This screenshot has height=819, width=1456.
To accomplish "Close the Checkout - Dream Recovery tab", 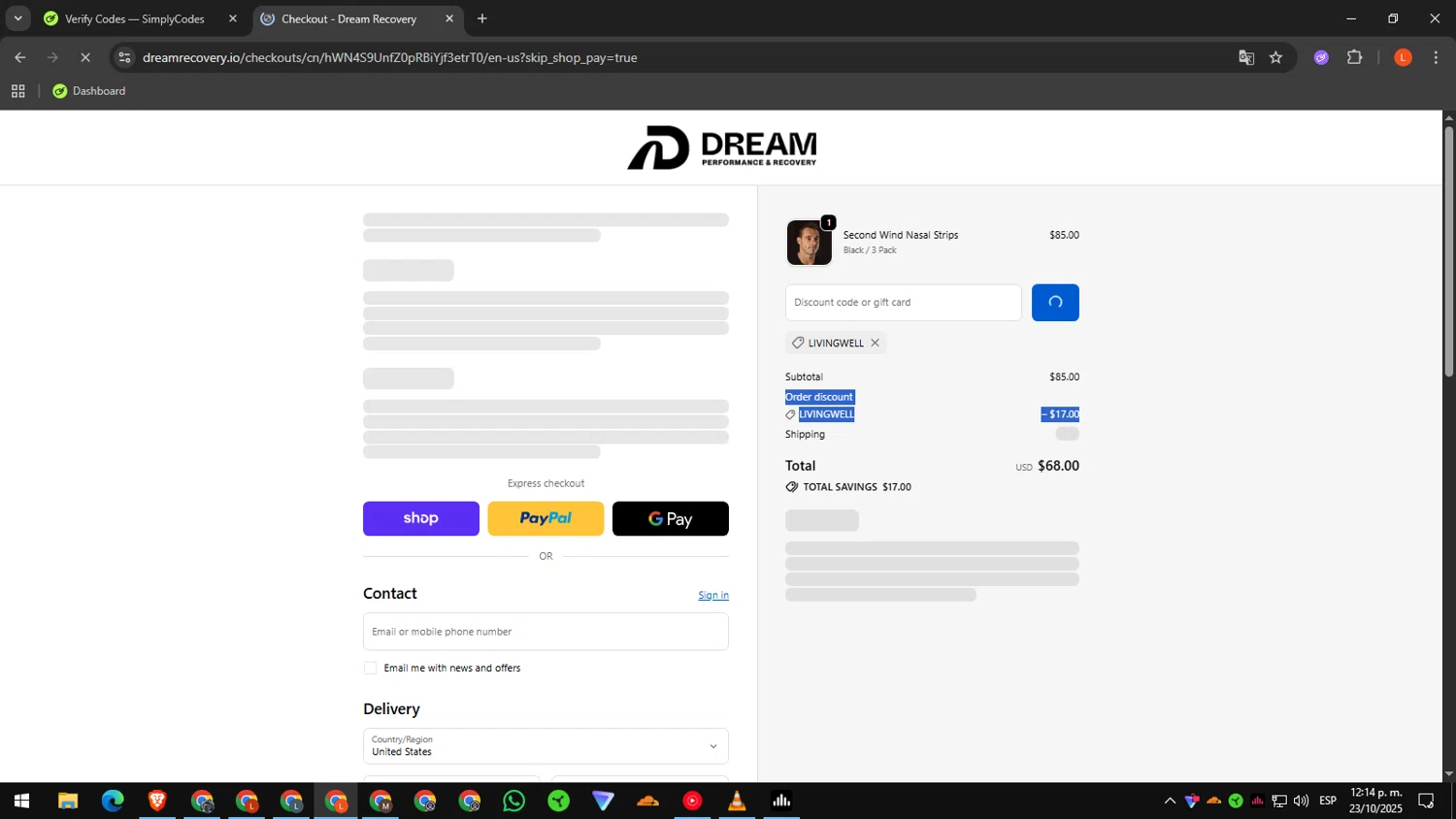I will (449, 18).
